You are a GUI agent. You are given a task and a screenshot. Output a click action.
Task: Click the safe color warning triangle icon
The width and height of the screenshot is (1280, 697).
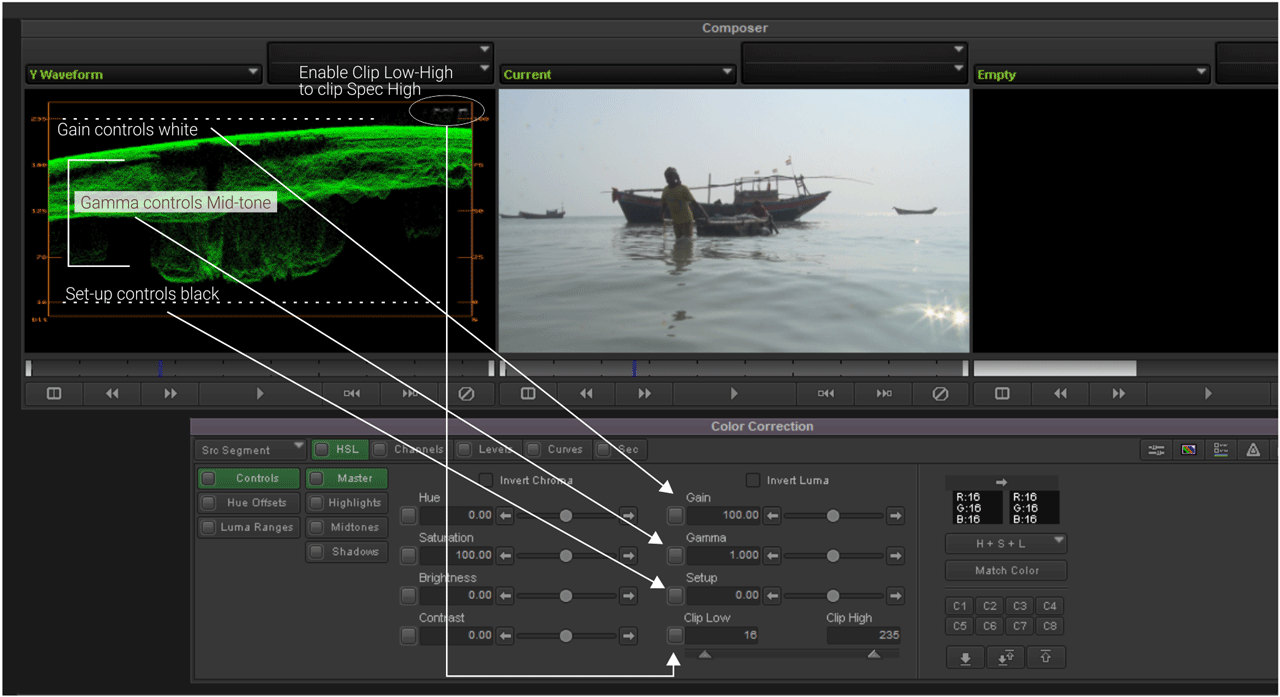pyautogui.click(x=1253, y=450)
